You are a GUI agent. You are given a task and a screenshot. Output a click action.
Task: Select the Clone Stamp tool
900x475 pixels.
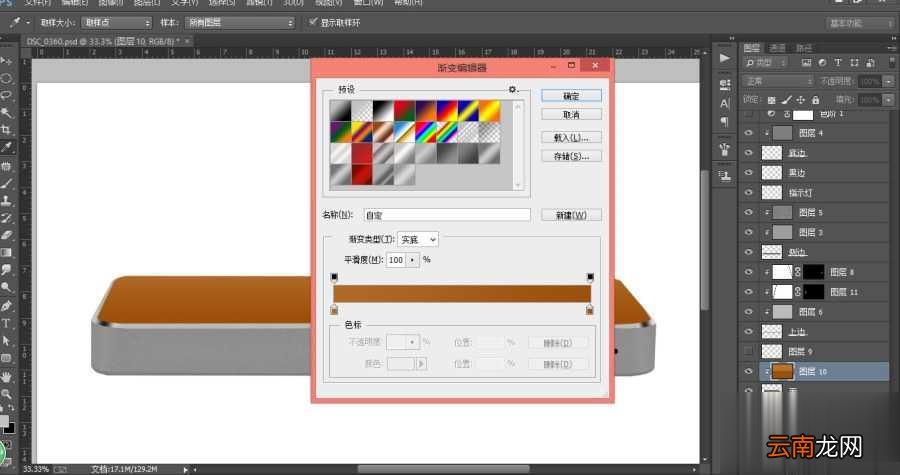[x=6, y=201]
